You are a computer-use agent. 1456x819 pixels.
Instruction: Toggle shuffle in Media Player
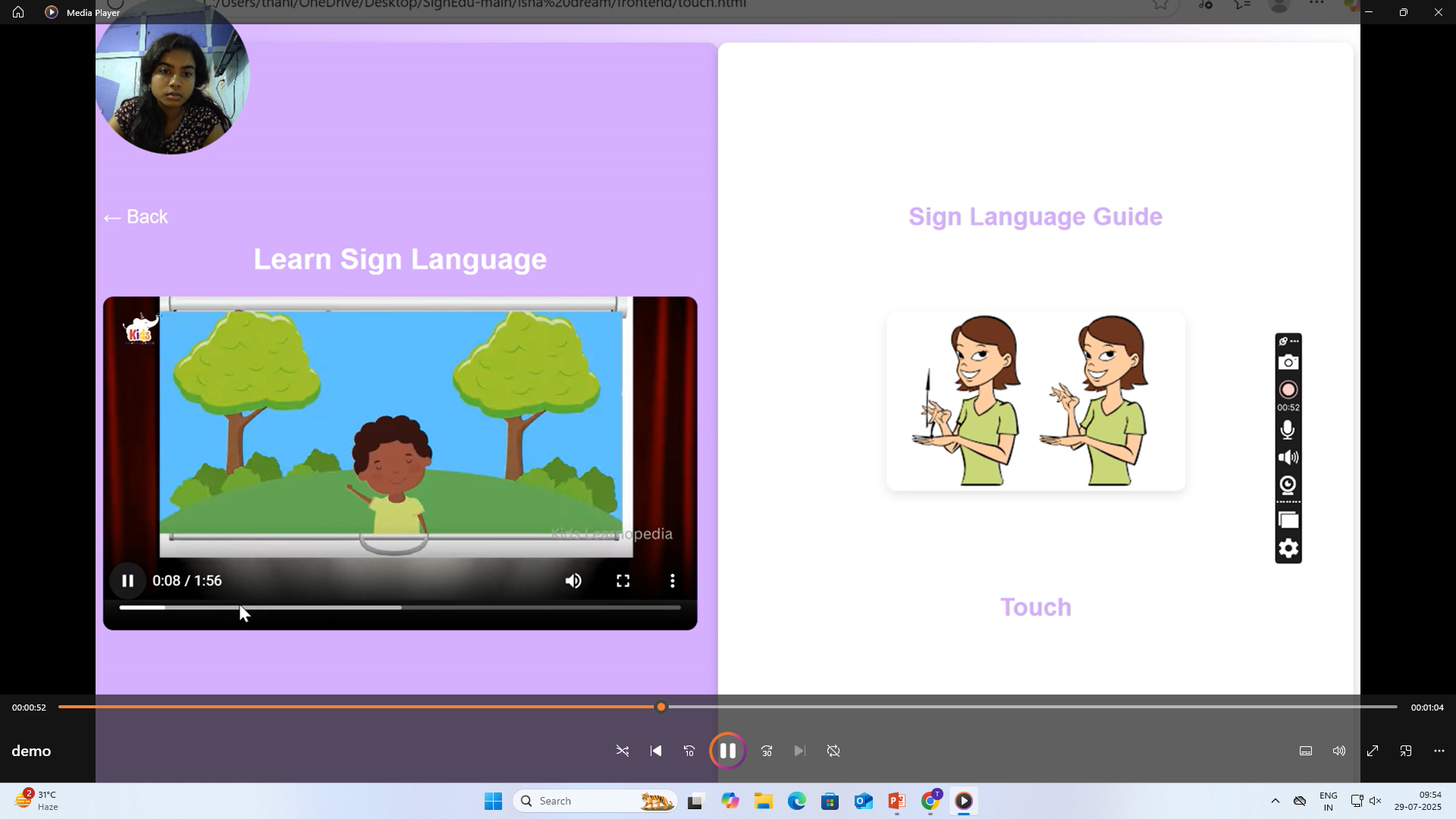(623, 751)
